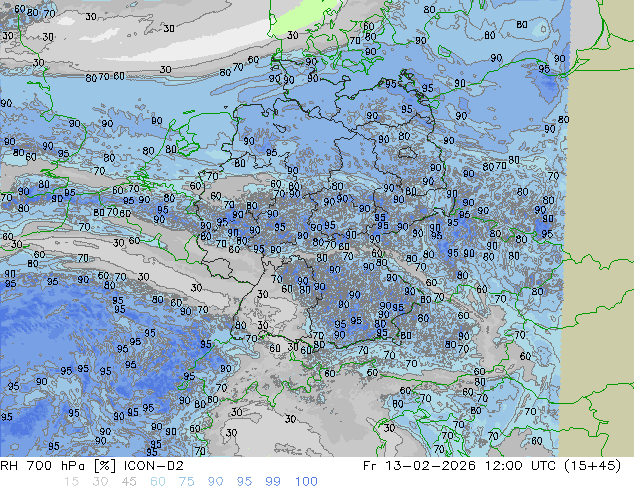Click the "RH" text in the map title
The image size is (634, 490).
point(8,466)
